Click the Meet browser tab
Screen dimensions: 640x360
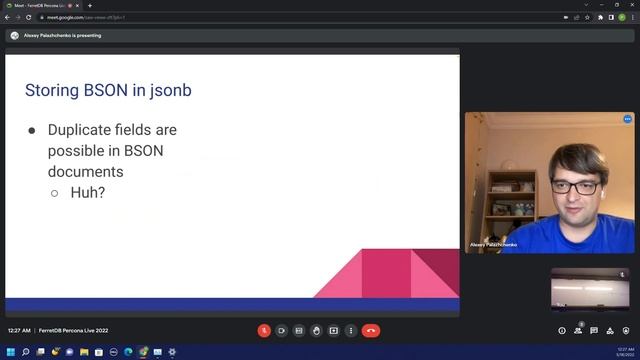pyautogui.click(x=42, y=6)
